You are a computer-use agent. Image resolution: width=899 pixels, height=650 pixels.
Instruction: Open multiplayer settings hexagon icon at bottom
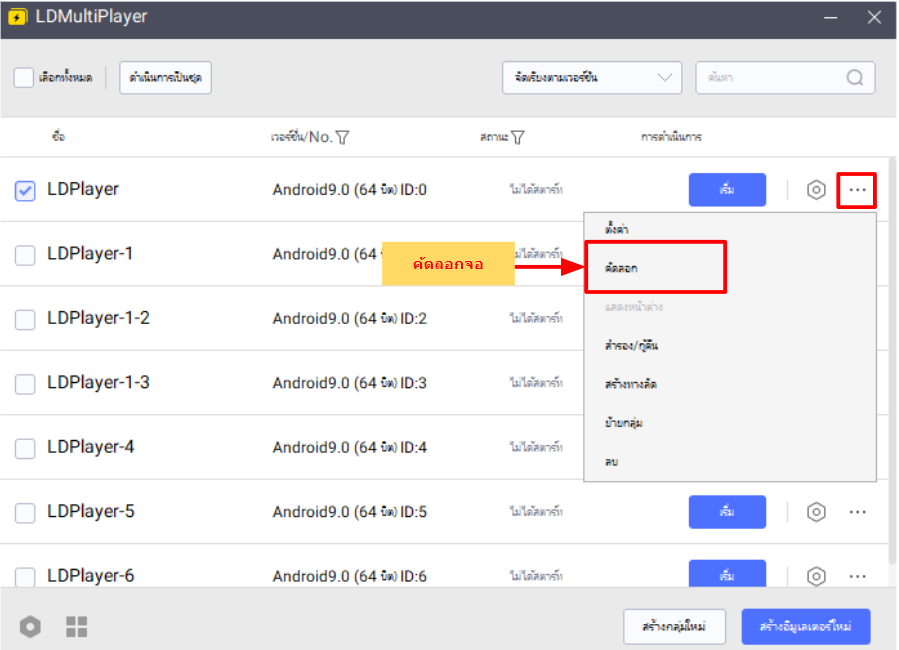[x=30, y=626]
